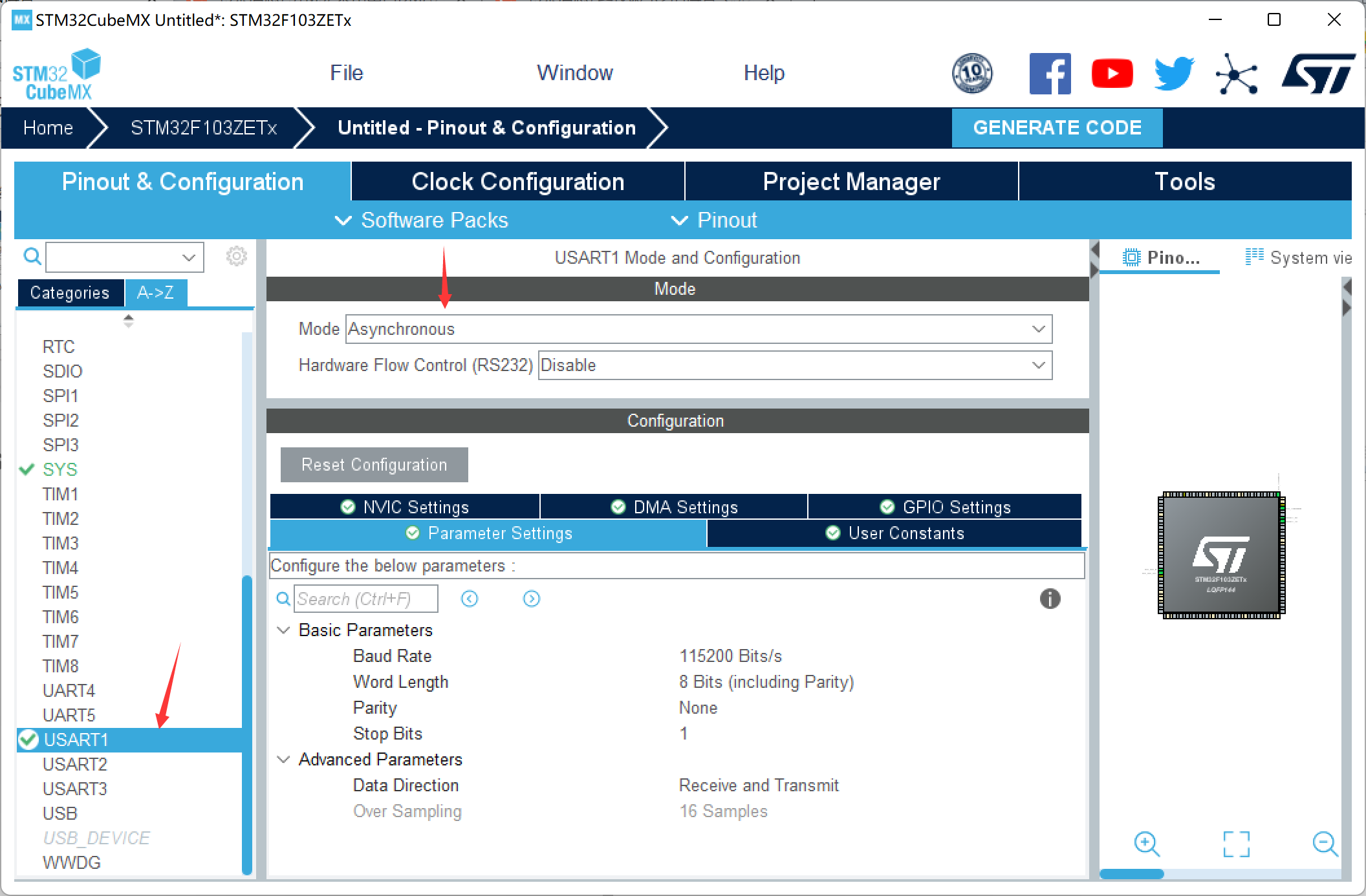Screen dimensions: 1366x896
Task: Open Clock Configuration tab
Action: click(517, 182)
